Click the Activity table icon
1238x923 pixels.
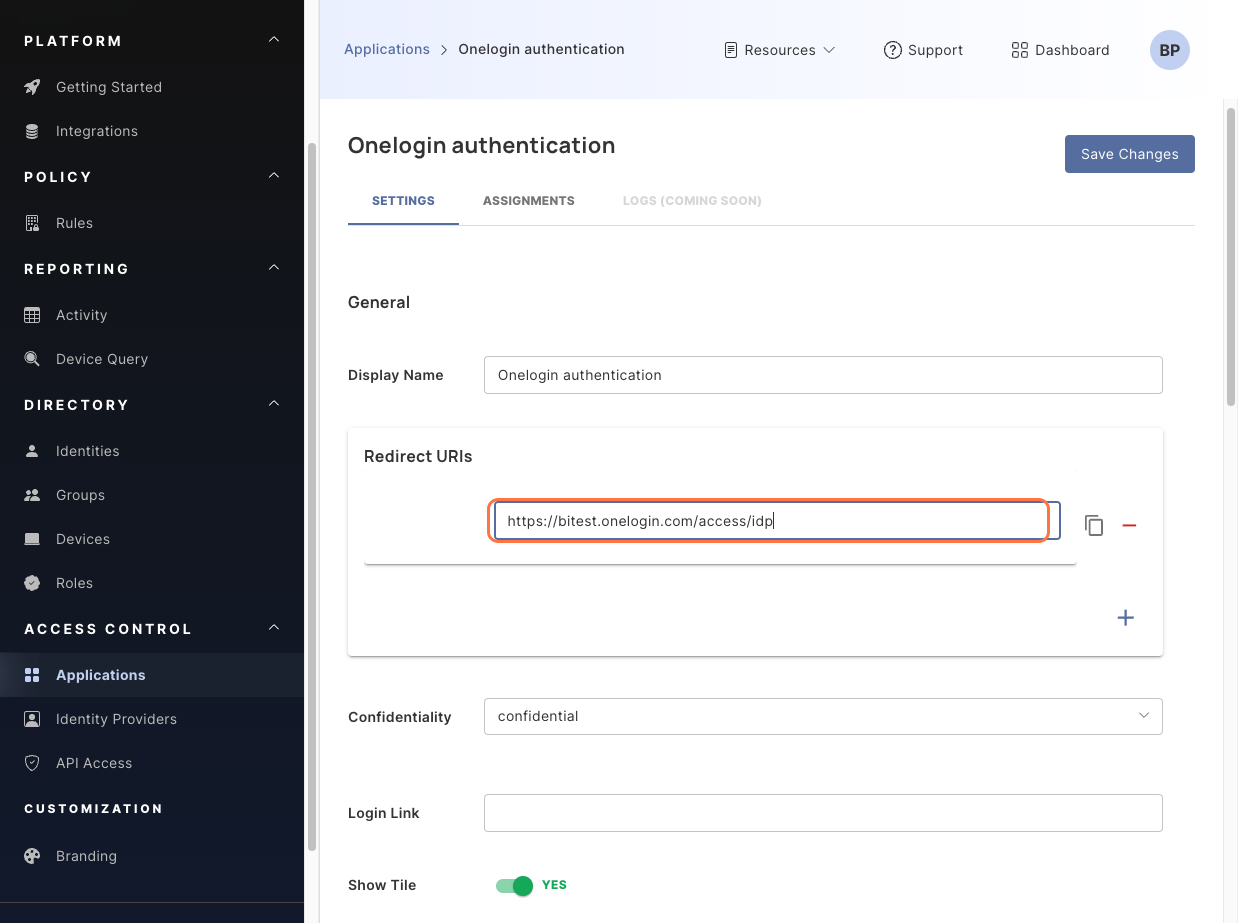click(x=32, y=315)
